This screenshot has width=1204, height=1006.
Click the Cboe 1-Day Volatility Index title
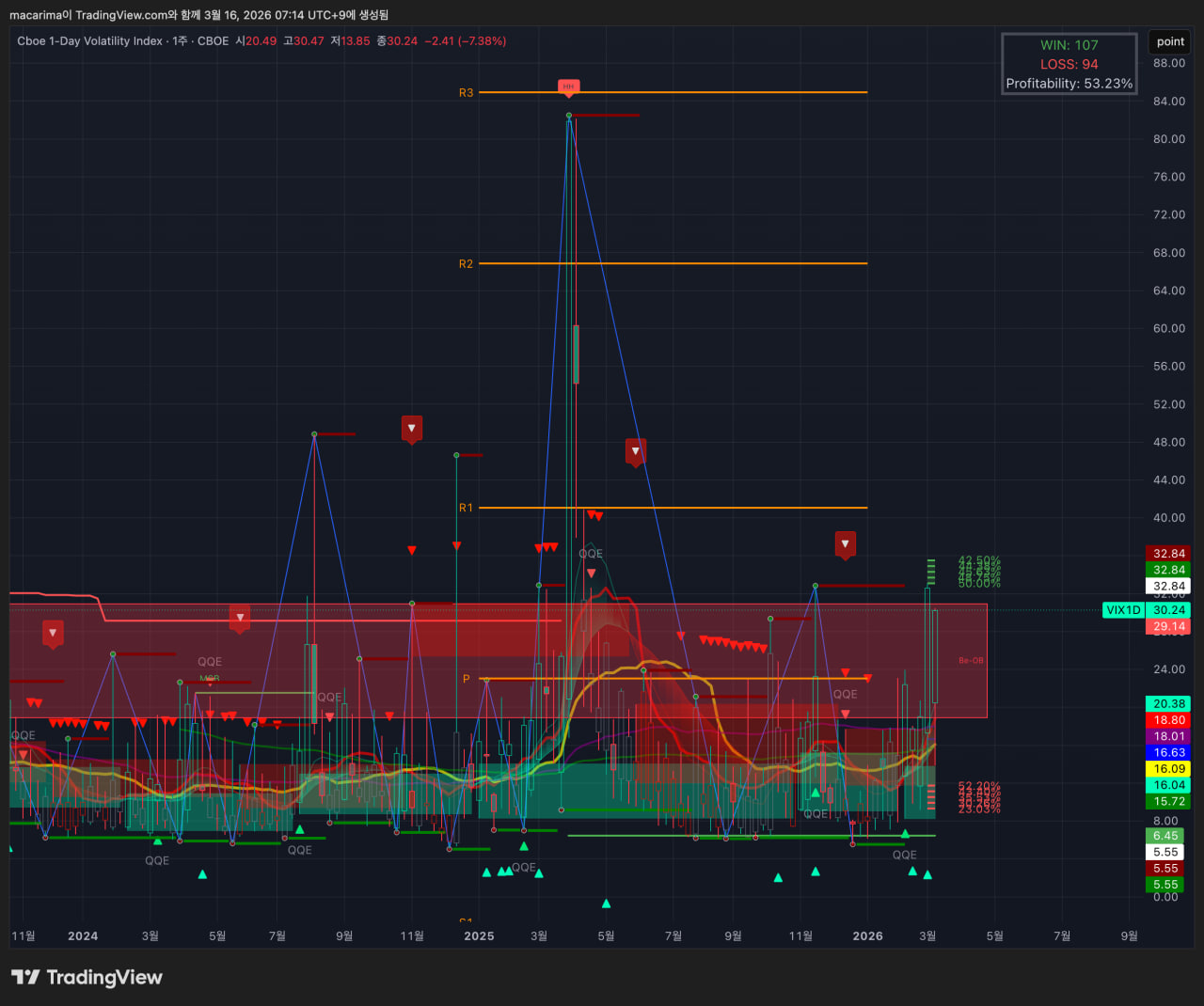click(89, 41)
